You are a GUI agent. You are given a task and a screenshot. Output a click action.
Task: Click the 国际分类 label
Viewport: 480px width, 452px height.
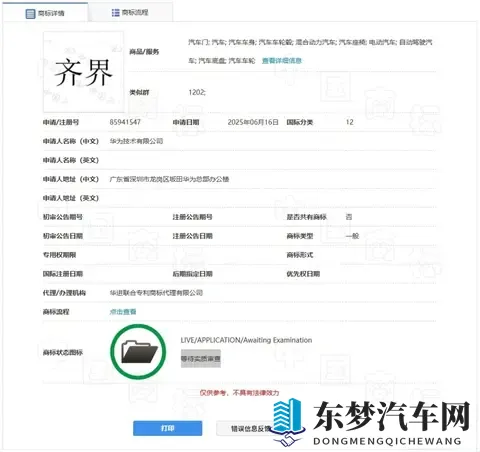[300, 122]
